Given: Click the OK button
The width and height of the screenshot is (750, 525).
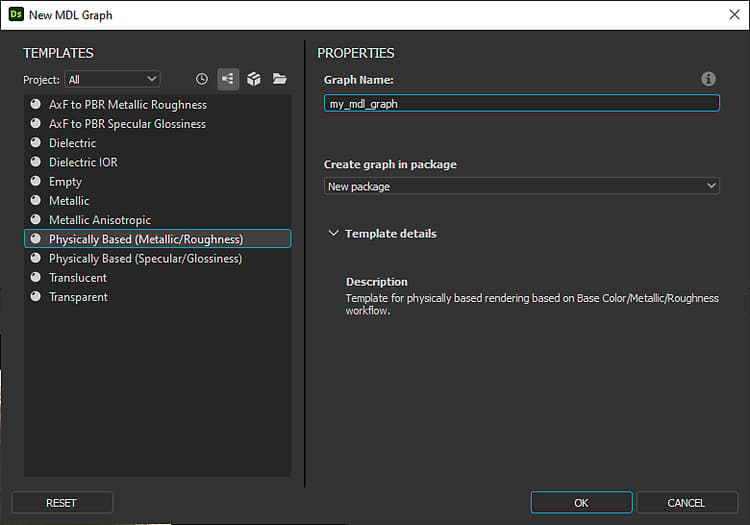Looking at the screenshot, I should tap(581, 503).
